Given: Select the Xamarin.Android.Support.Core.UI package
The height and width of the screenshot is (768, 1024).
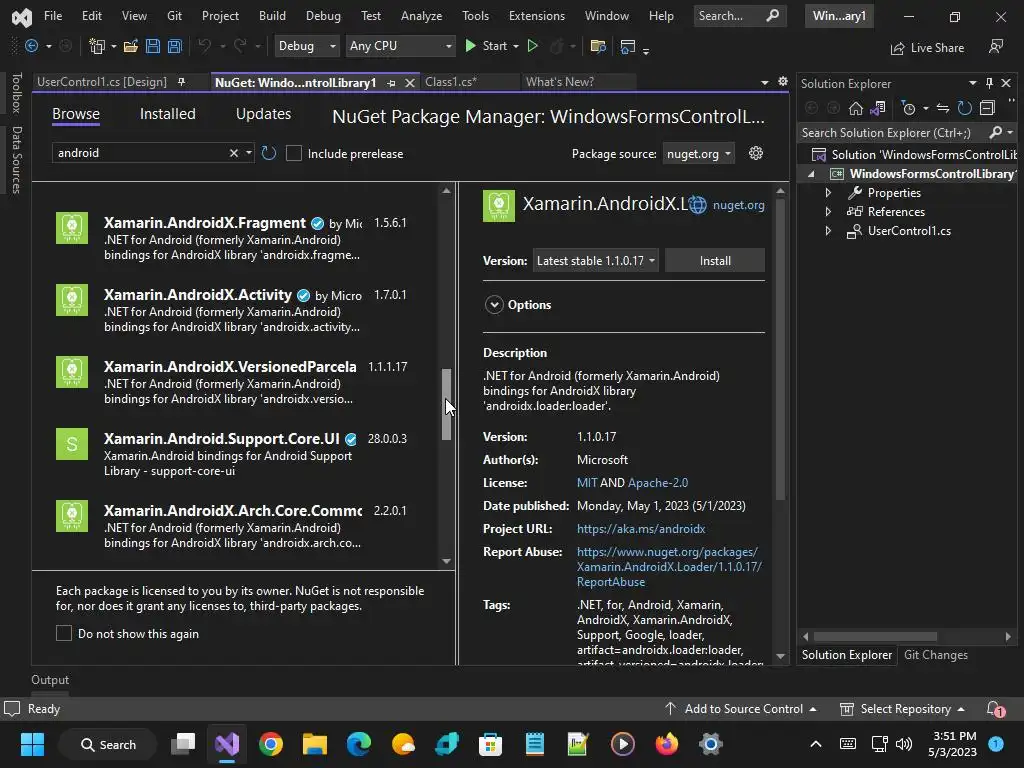Looking at the screenshot, I should tap(237, 454).
